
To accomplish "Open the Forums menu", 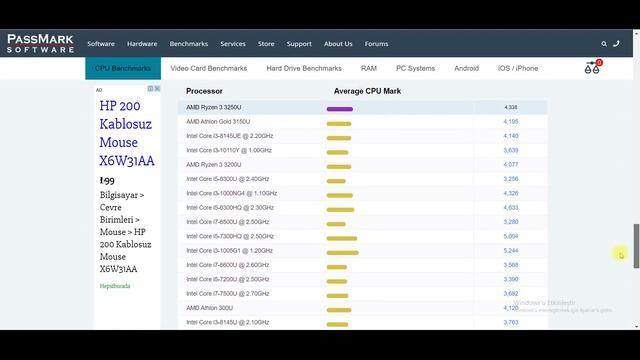I will (x=376, y=44).
